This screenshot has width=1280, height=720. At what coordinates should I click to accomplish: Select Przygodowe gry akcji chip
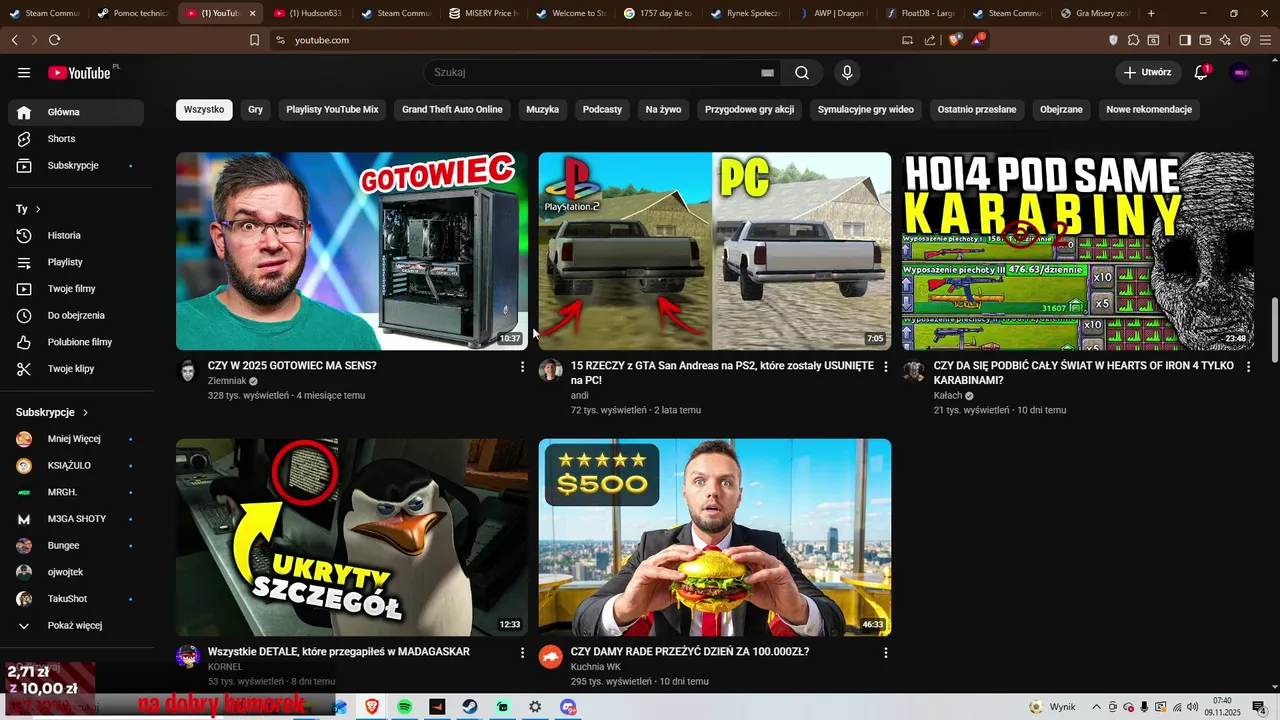(749, 109)
